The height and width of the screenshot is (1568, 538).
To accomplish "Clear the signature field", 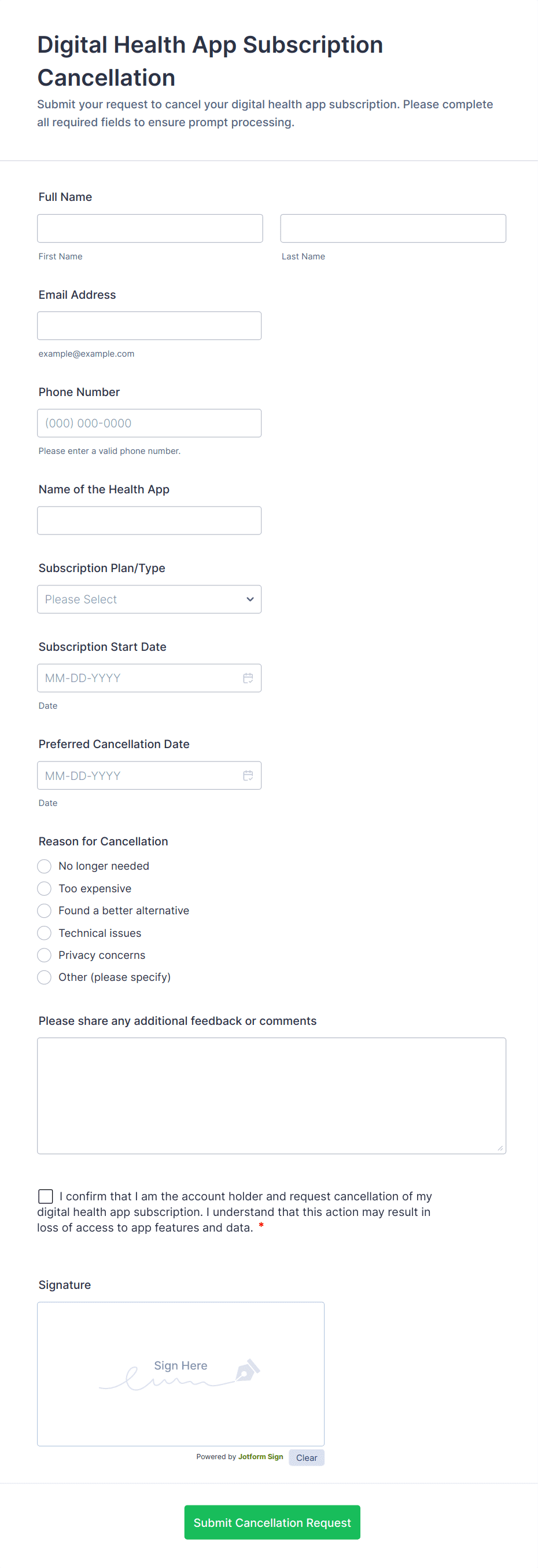I will [x=307, y=1458].
